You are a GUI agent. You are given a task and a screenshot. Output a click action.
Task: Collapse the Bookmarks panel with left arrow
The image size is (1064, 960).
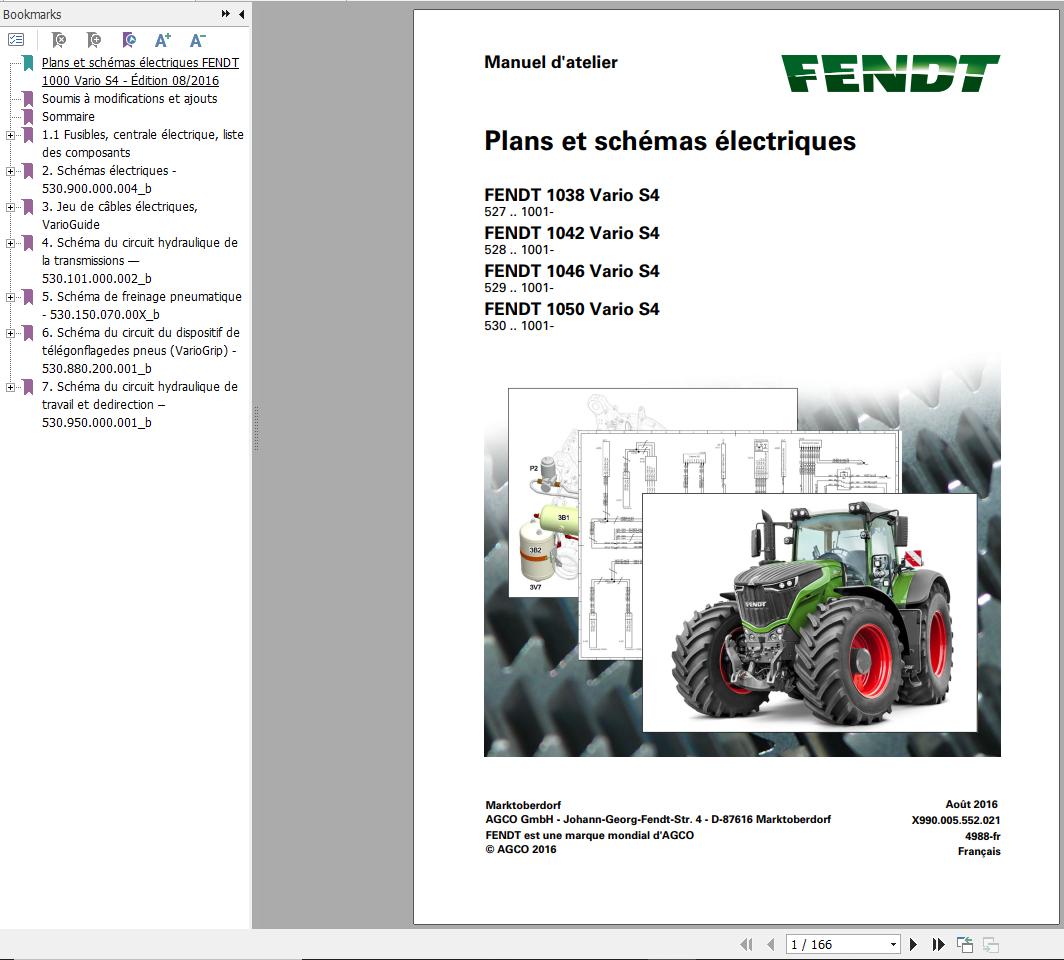click(242, 14)
